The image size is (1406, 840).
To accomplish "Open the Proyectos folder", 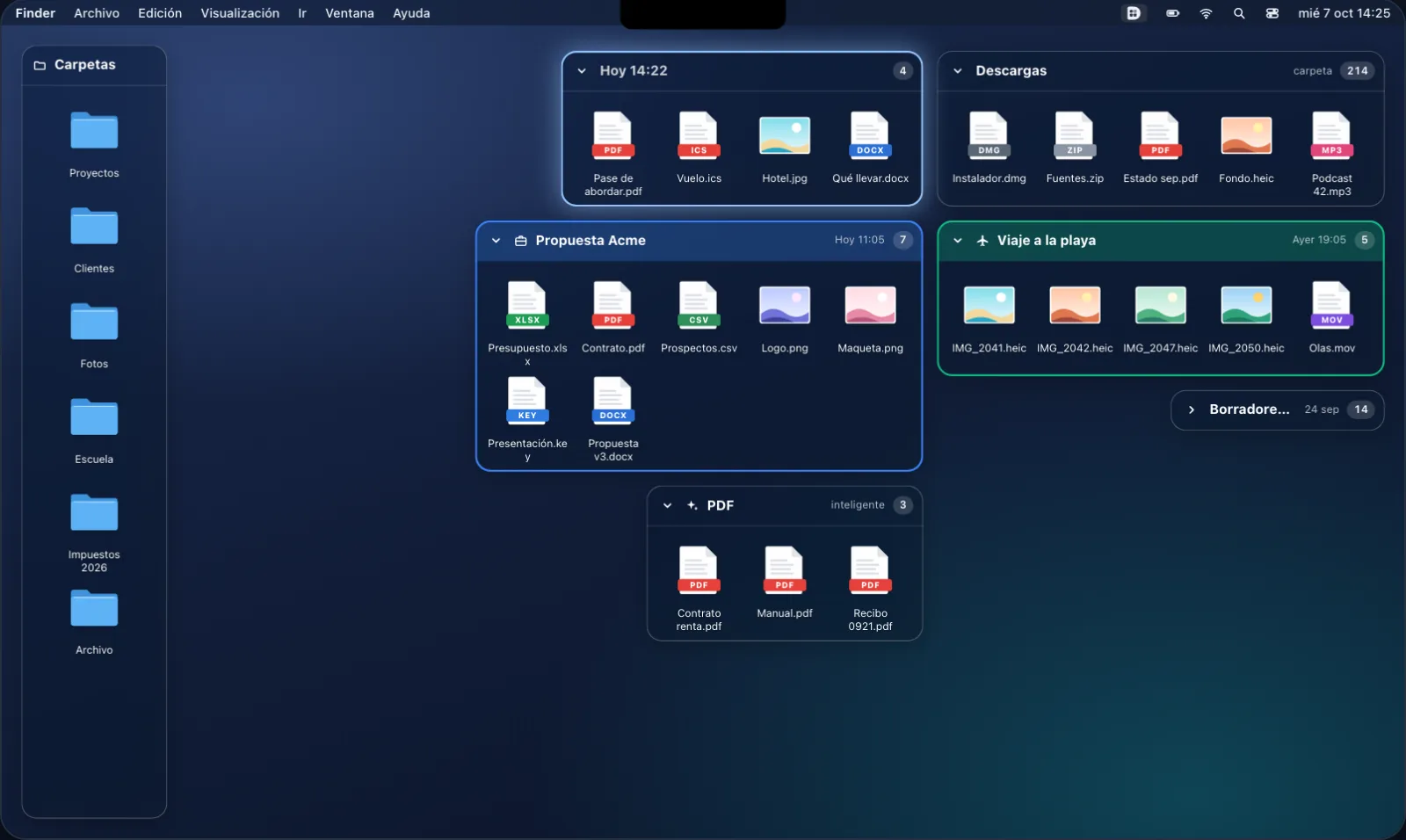I will (94, 145).
